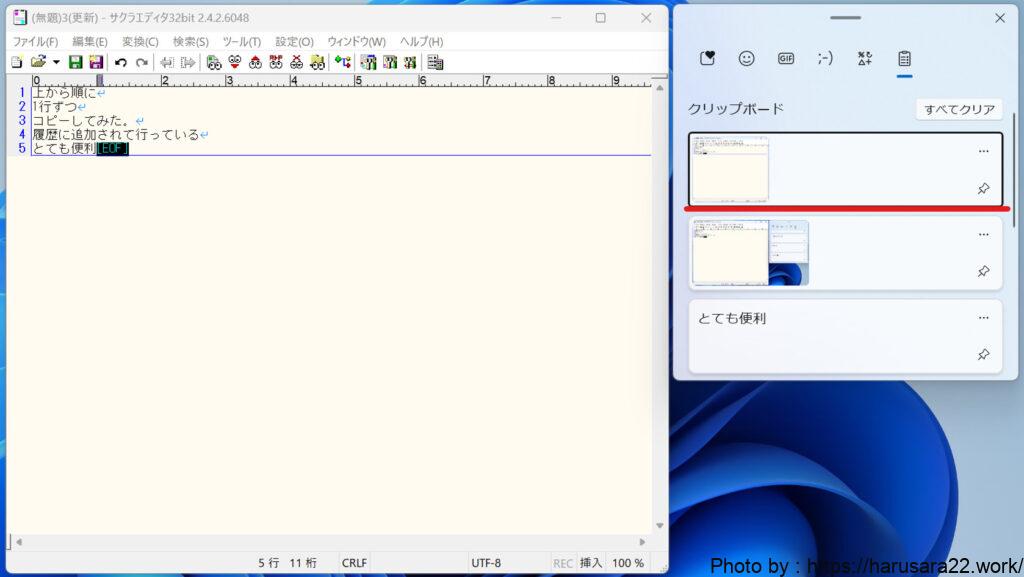Click the green Save icon

[75, 62]
